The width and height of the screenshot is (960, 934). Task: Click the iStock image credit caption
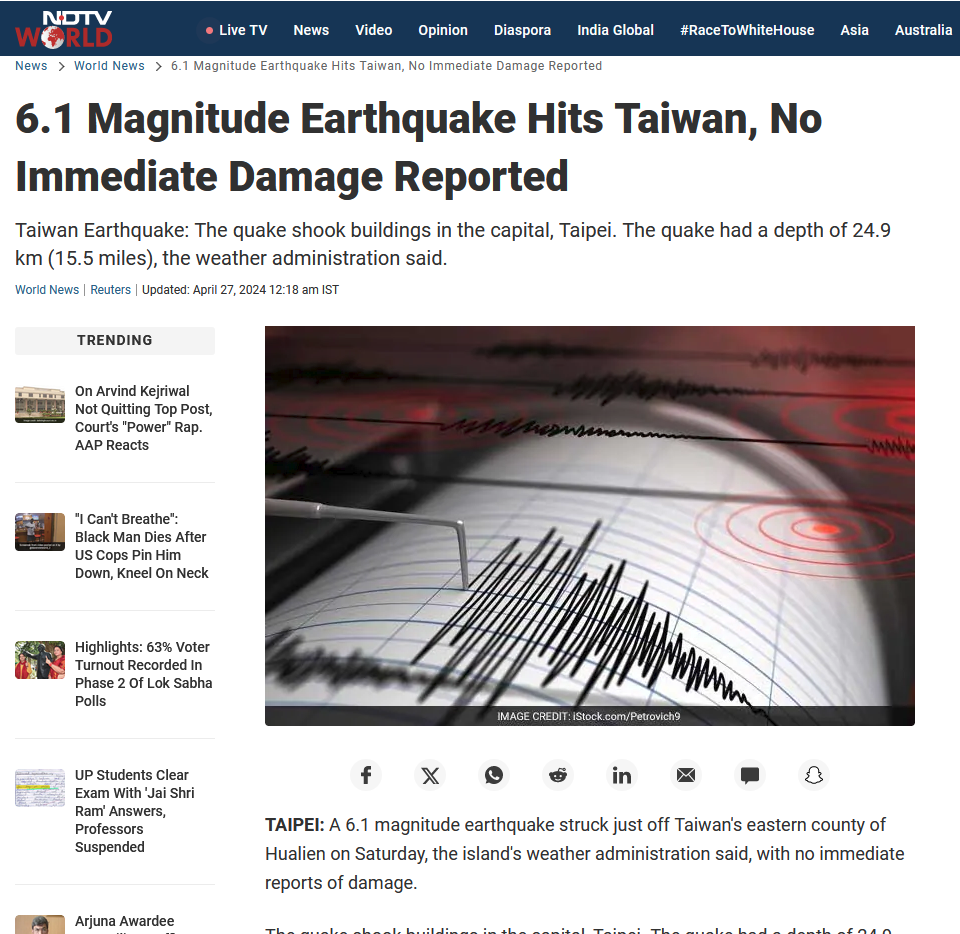[x=589, y=716]
